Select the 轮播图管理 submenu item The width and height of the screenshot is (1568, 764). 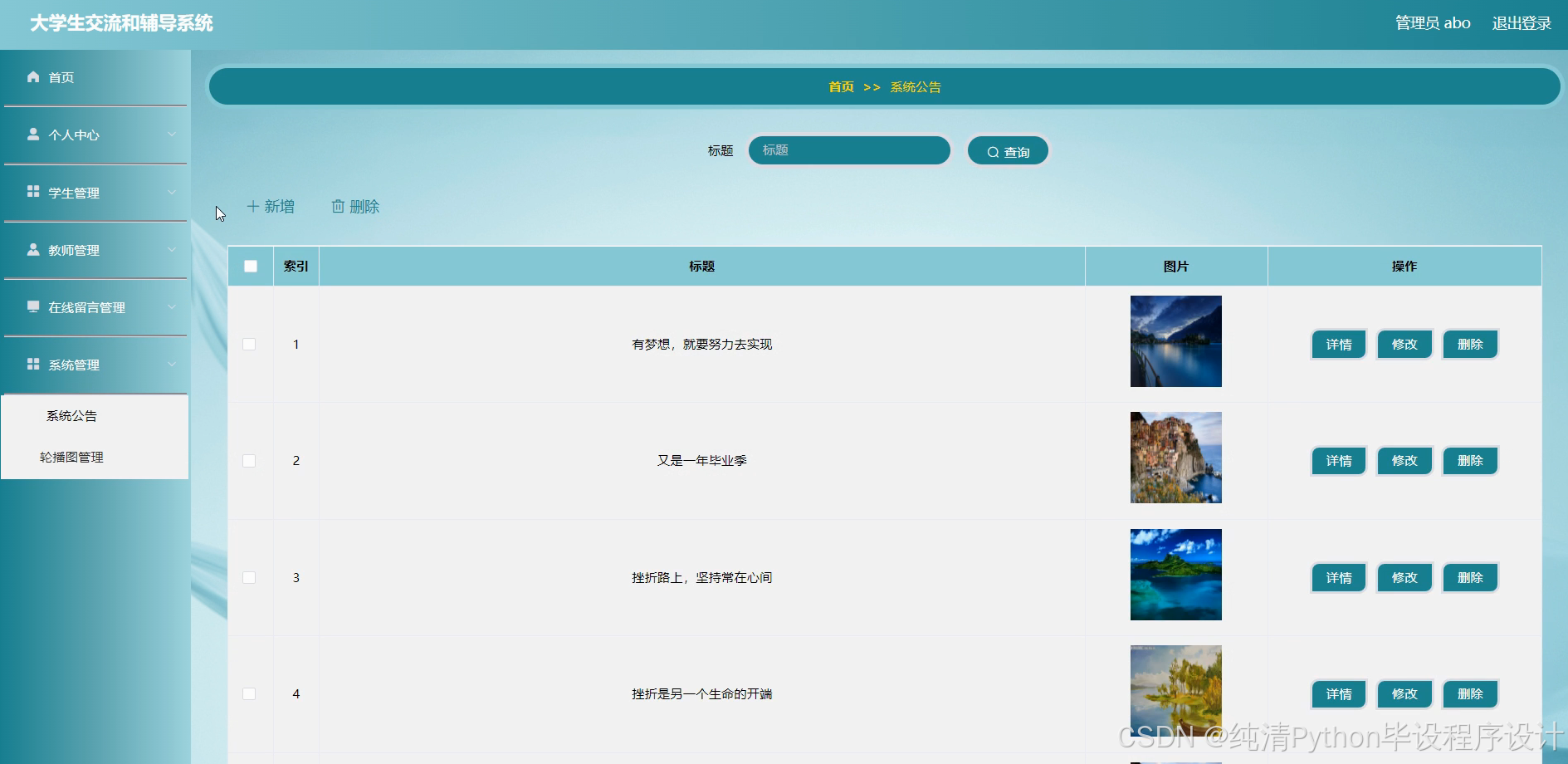(x=95, y=458)
